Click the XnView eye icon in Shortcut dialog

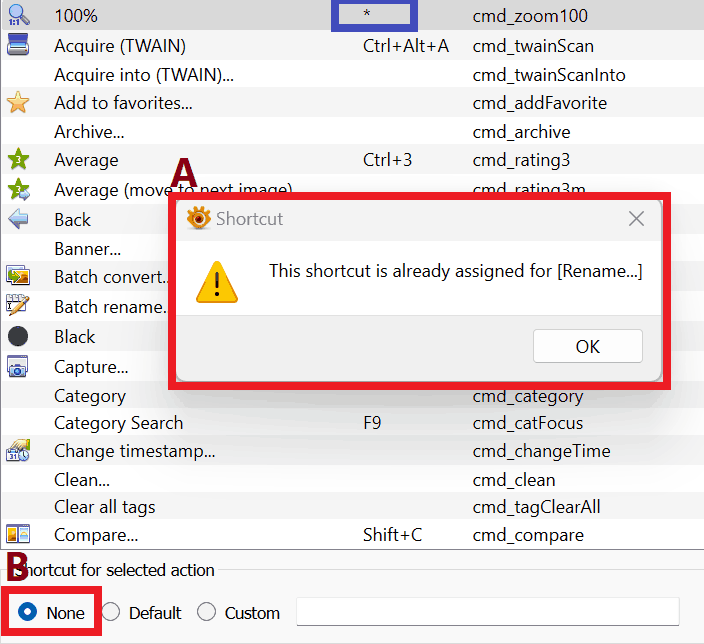click(198, 218)
